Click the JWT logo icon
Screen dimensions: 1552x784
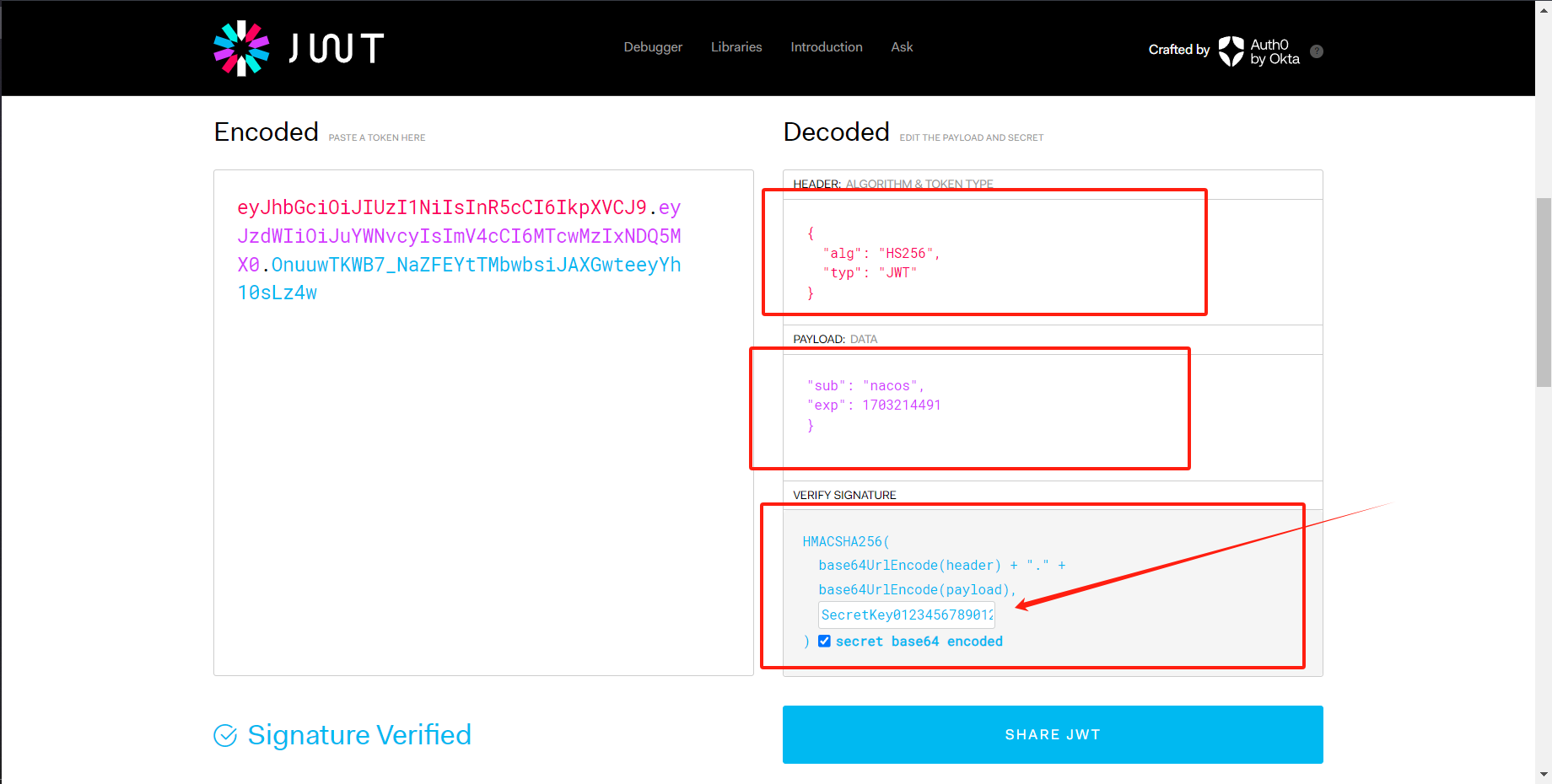(243, 48)
